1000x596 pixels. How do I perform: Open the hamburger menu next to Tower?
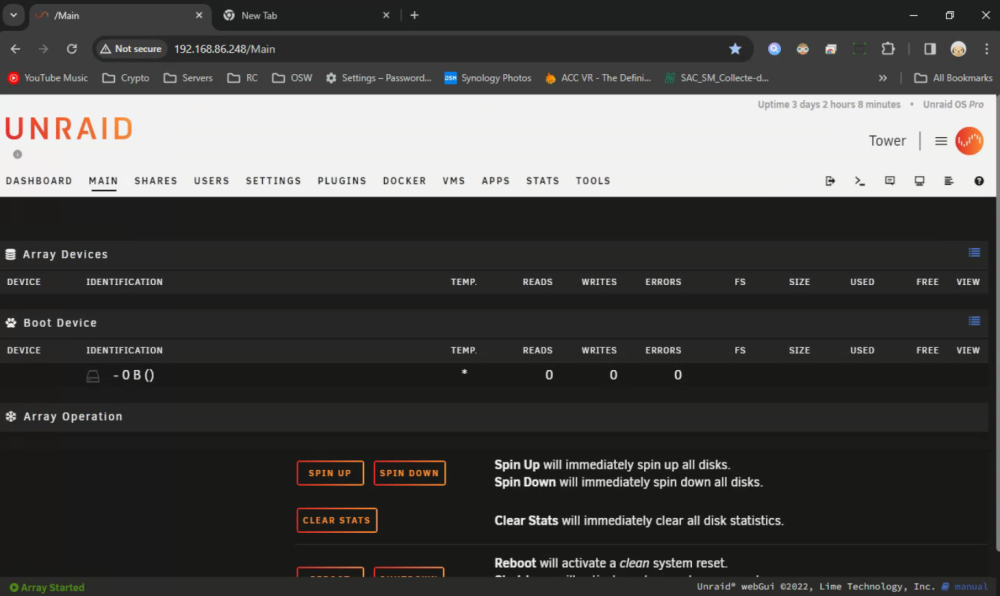[x=941, y=141]
